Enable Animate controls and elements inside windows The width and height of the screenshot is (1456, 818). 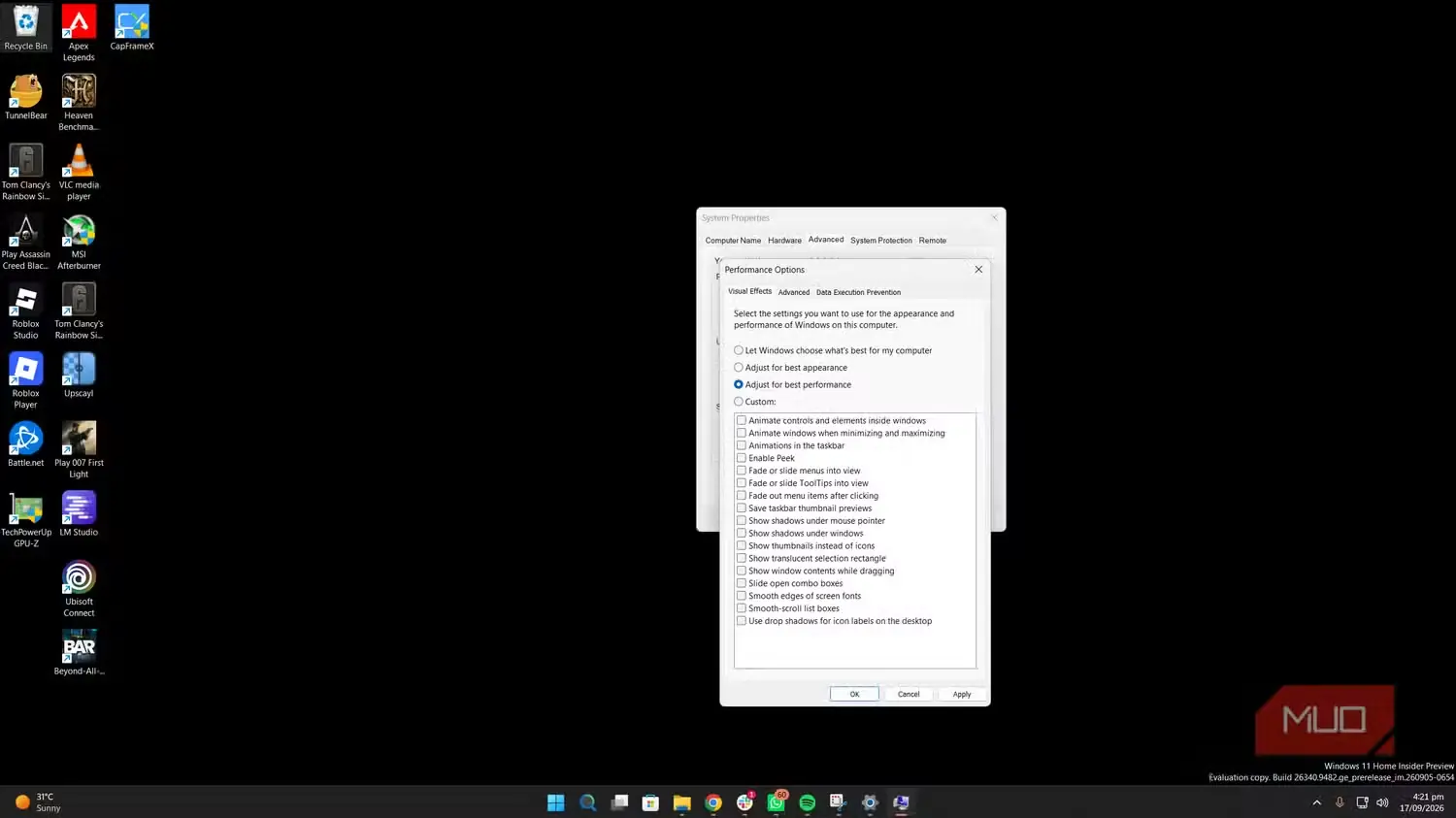click(x=742, y=421)
